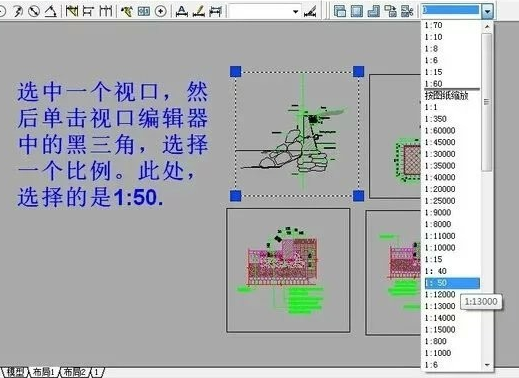Screen dimensions: 519x378
Task: Choose scale 1:8 from the list
Action: click(431, 49)
